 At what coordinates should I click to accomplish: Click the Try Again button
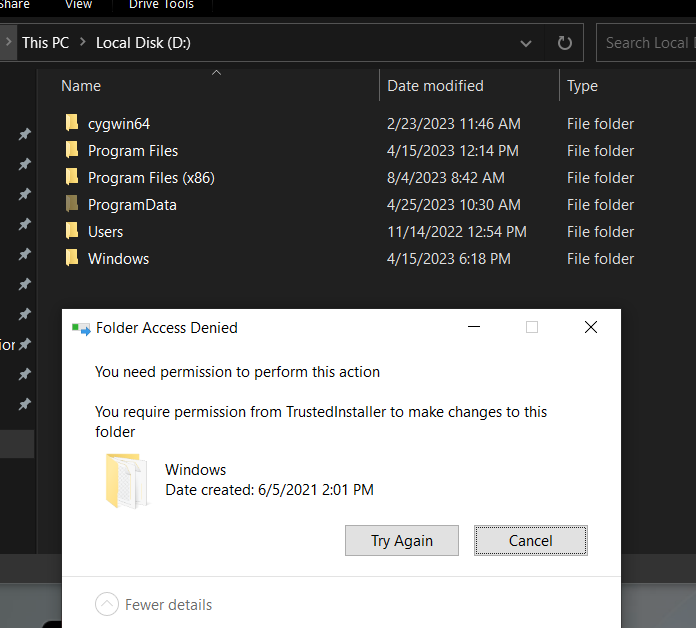(402, 540)
